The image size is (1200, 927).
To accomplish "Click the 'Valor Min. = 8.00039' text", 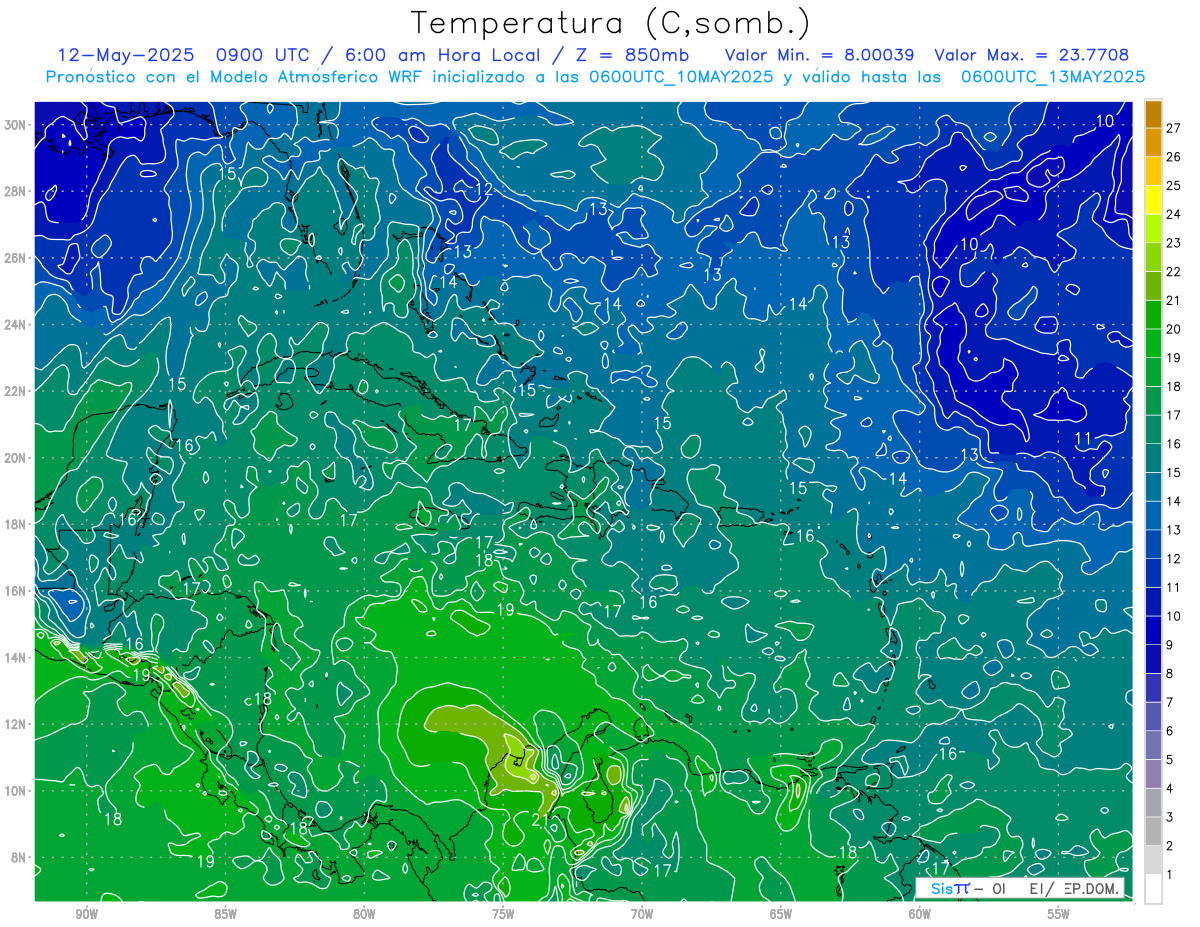I will coord(819,55).
